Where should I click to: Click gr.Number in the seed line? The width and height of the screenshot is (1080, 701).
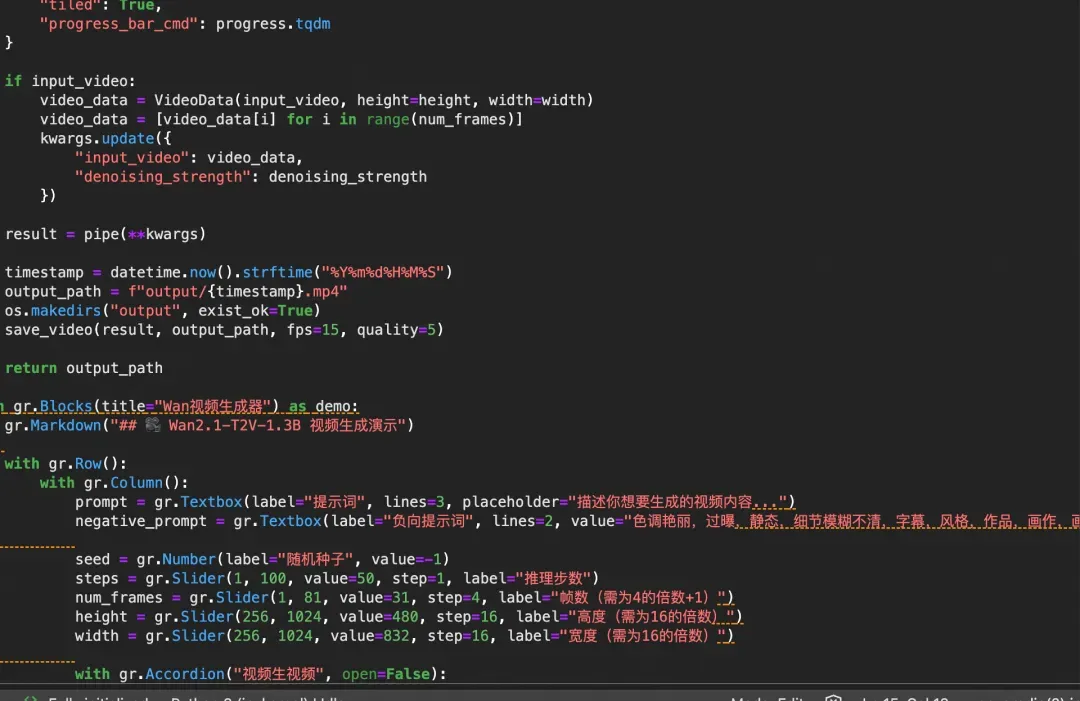click(176, 560)
